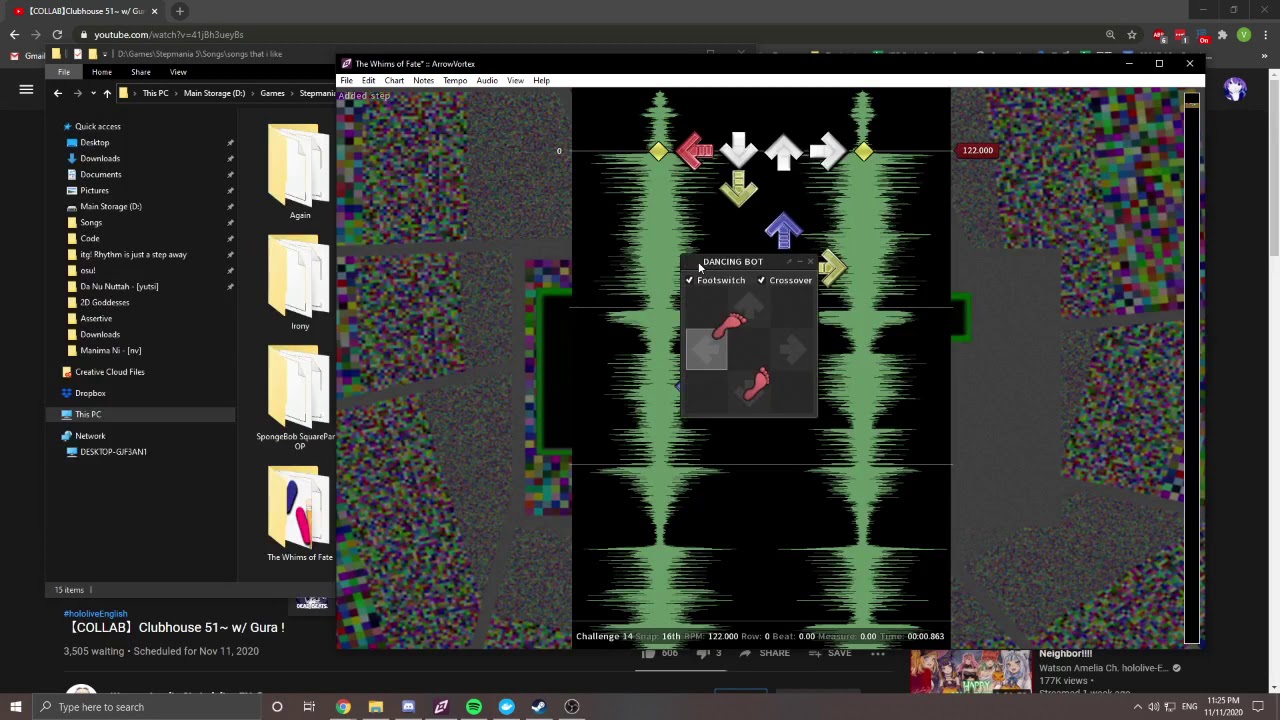Reload the Chrome page
Screen dimensions: 1280x720
[57, 35]
